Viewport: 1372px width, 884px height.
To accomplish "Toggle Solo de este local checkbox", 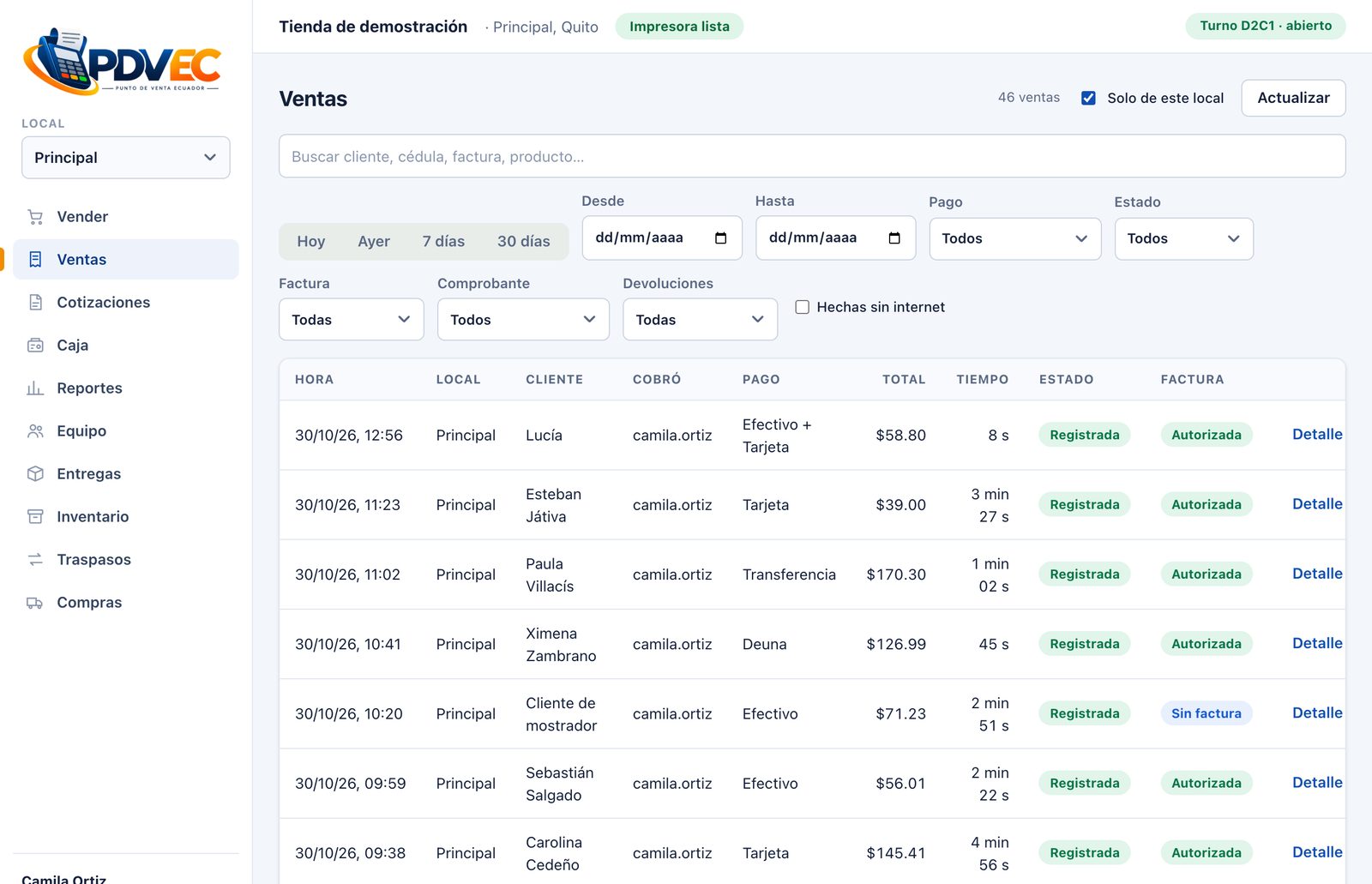I will pos(1088,98).
